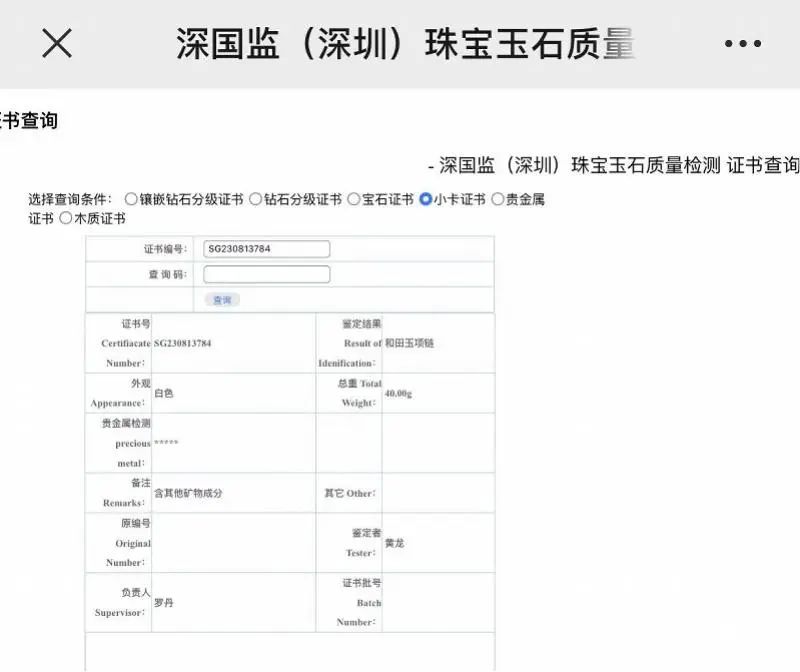The image size is (800, 672).
Task: Choose the 贵金属证书 radio option
Action: (x=497, y=199)
